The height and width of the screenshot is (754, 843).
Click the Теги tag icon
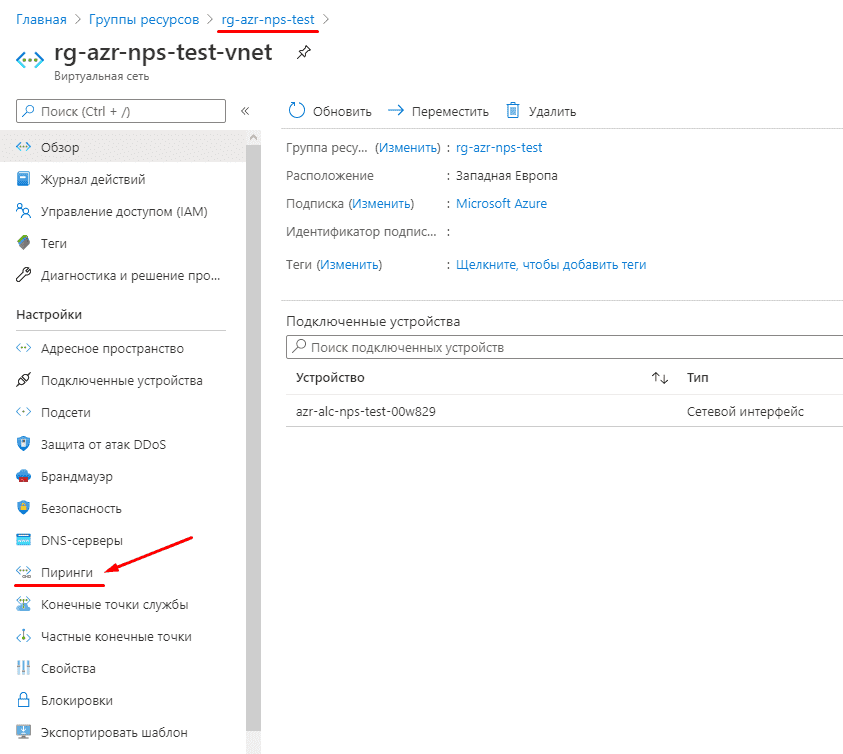25,243
